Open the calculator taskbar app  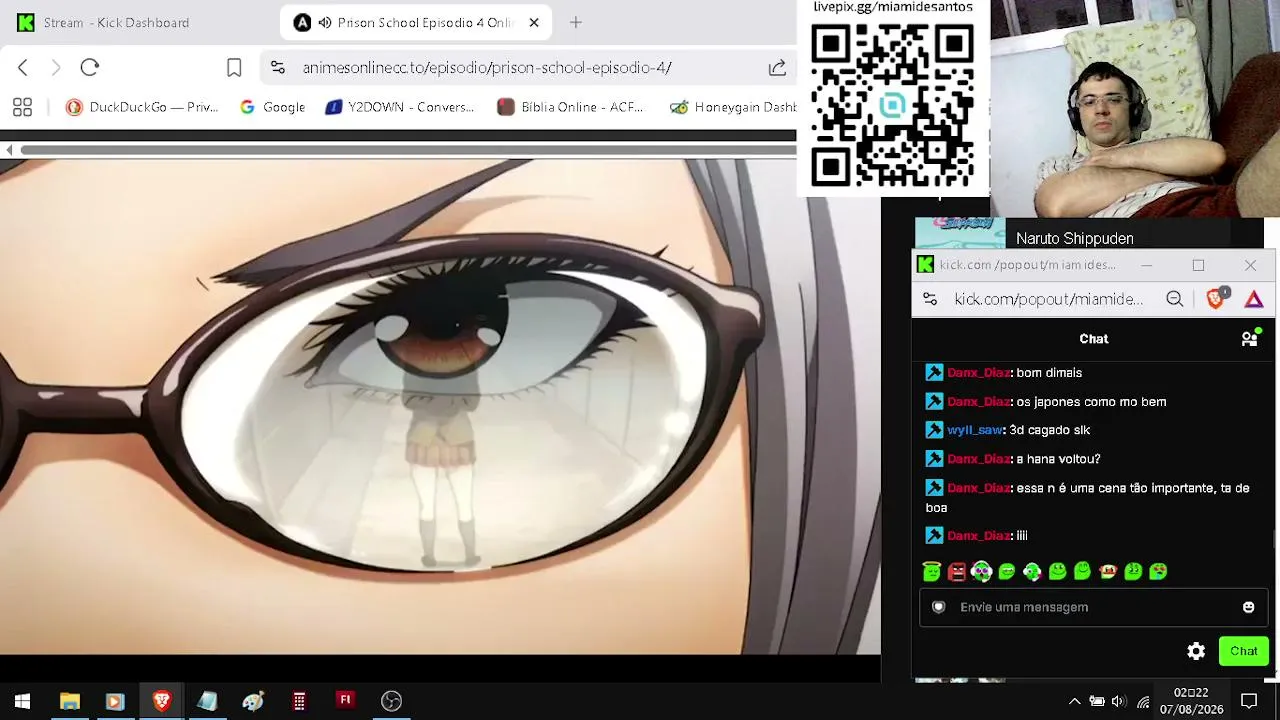(299, 701)
